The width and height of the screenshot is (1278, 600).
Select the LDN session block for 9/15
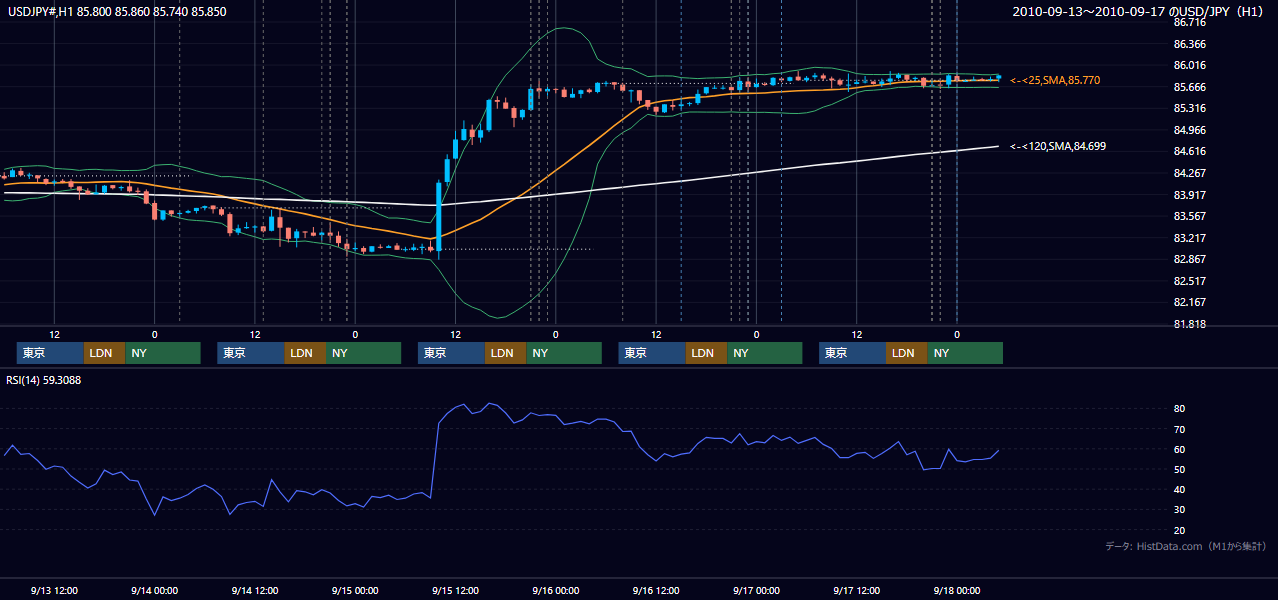505,353
